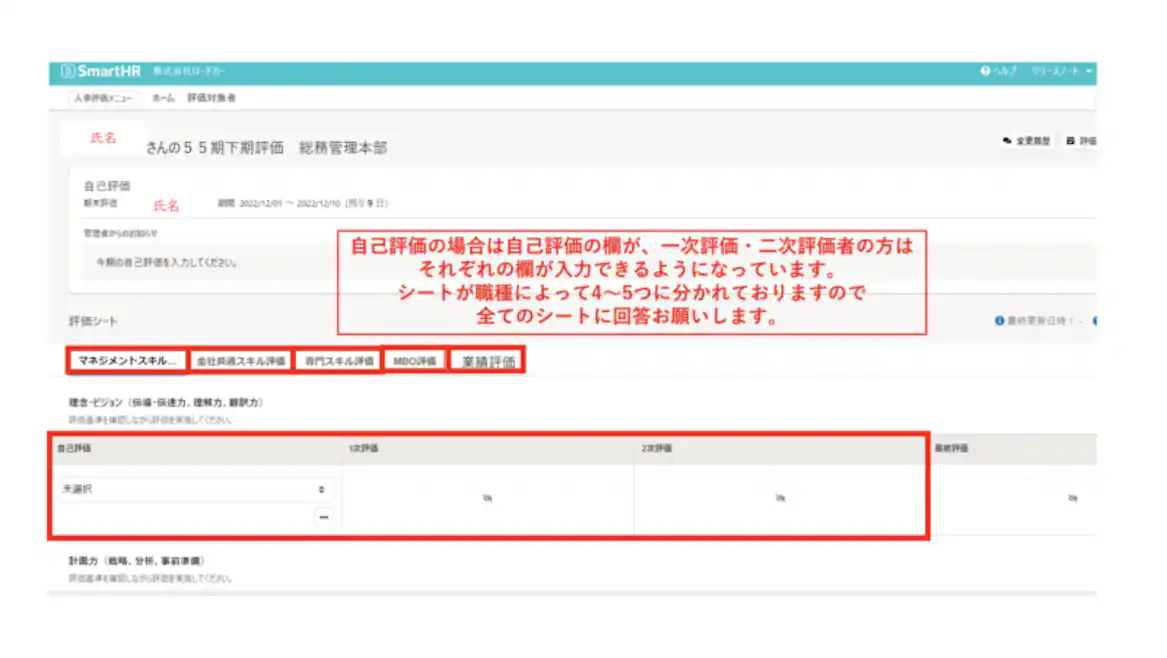Open the 評価対象者 link
Image resolution: width=1167 pixels, height=658 pixels.
click(212, 98)
